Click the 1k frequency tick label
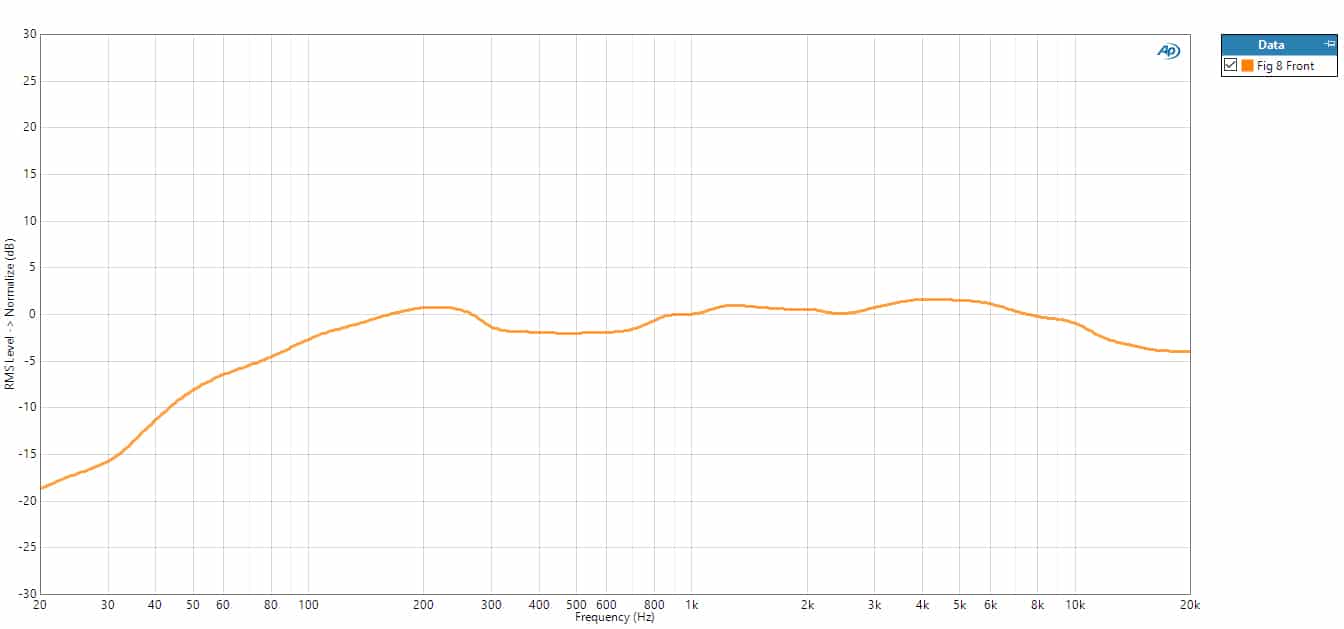The image size is (1344, 629). coord(692,605)
